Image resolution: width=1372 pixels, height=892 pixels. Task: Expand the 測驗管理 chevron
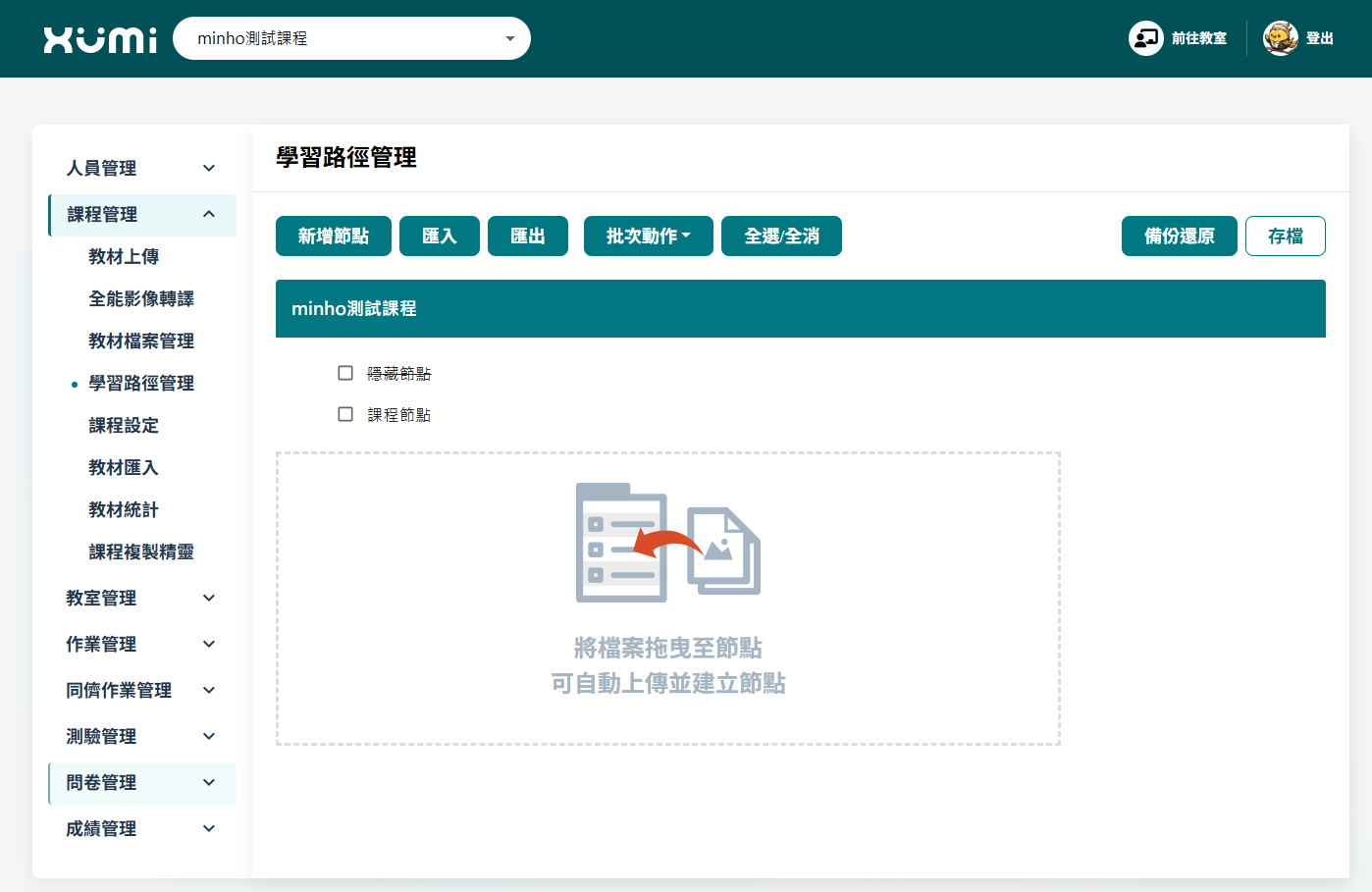[x=209, y=736]
